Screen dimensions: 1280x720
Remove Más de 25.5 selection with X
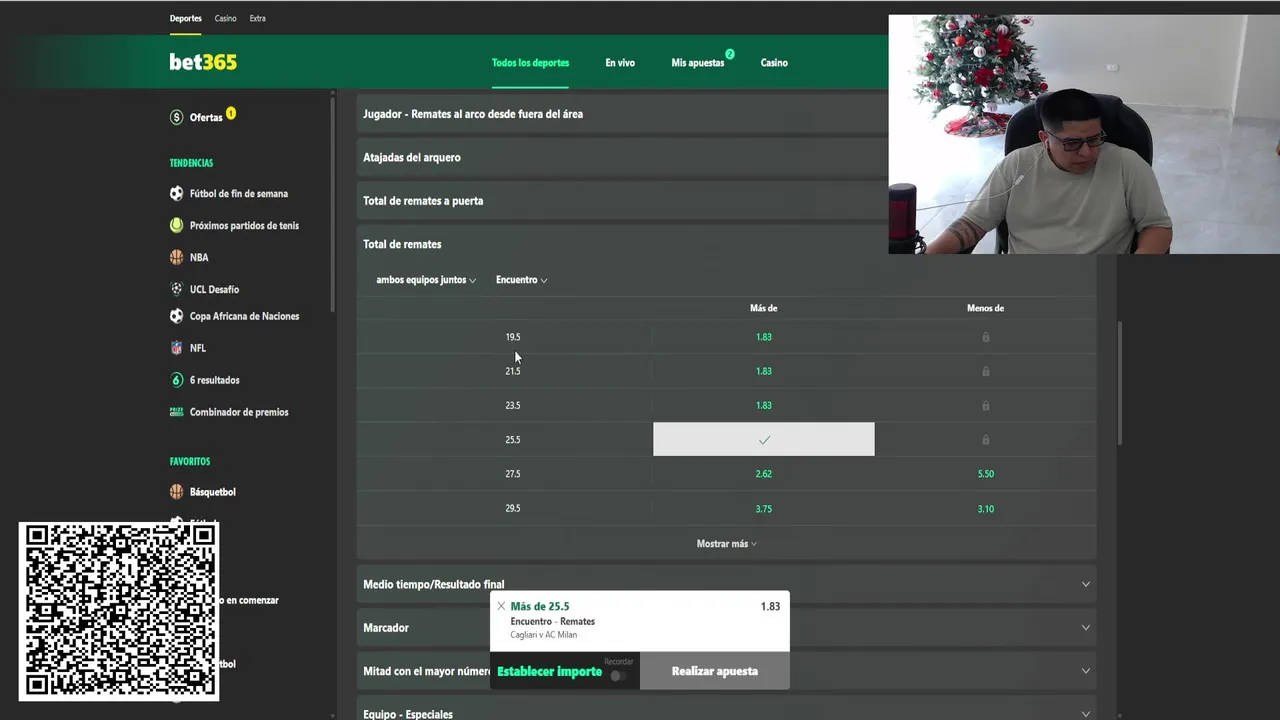coord(501,606)
